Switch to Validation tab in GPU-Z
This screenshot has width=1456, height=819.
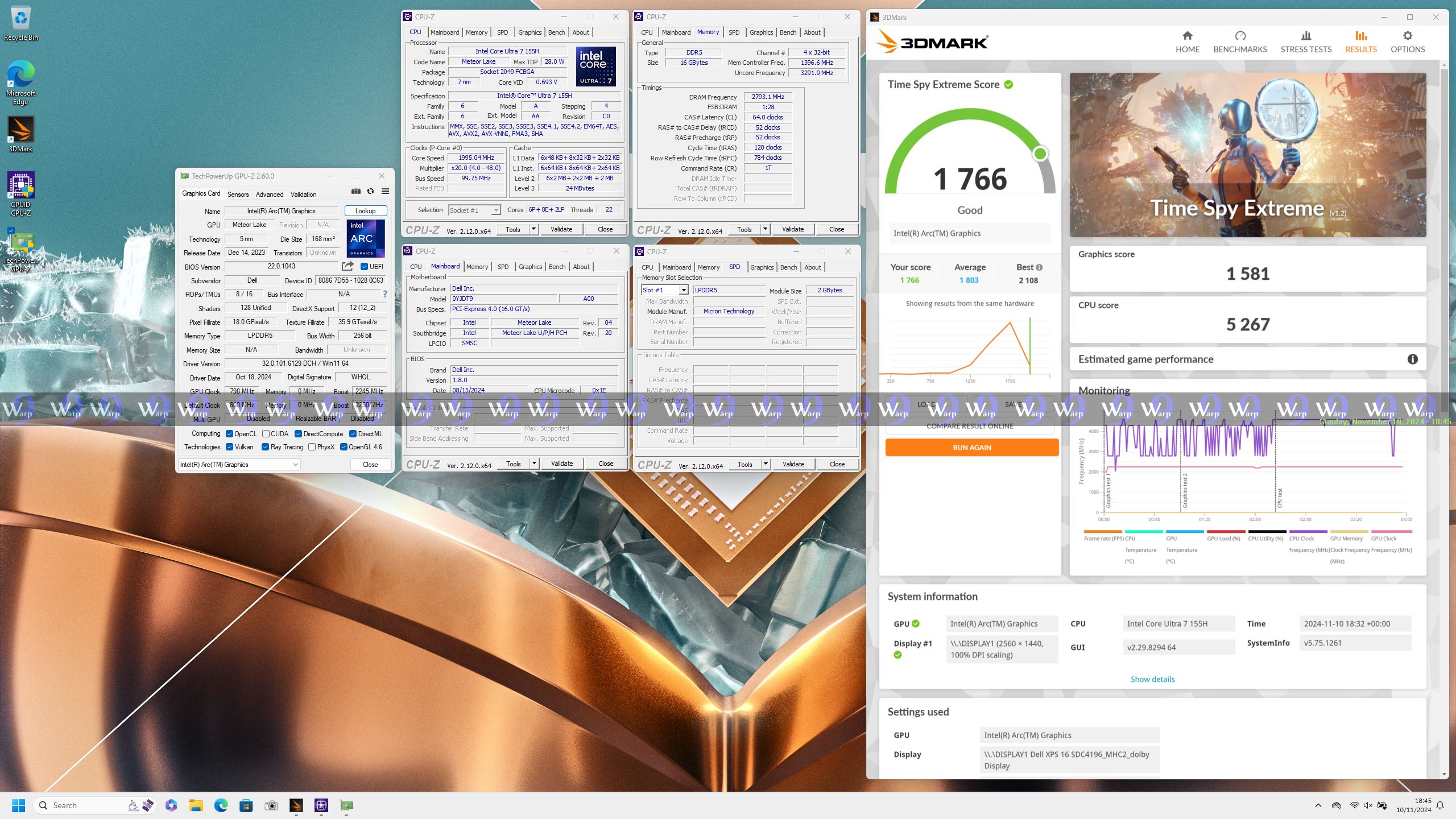tap(303, 195)
